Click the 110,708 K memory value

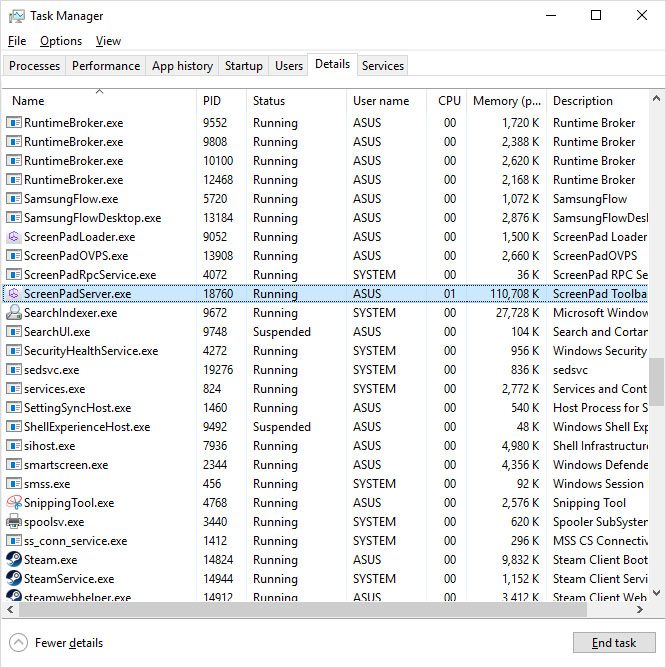coord(514,294)
